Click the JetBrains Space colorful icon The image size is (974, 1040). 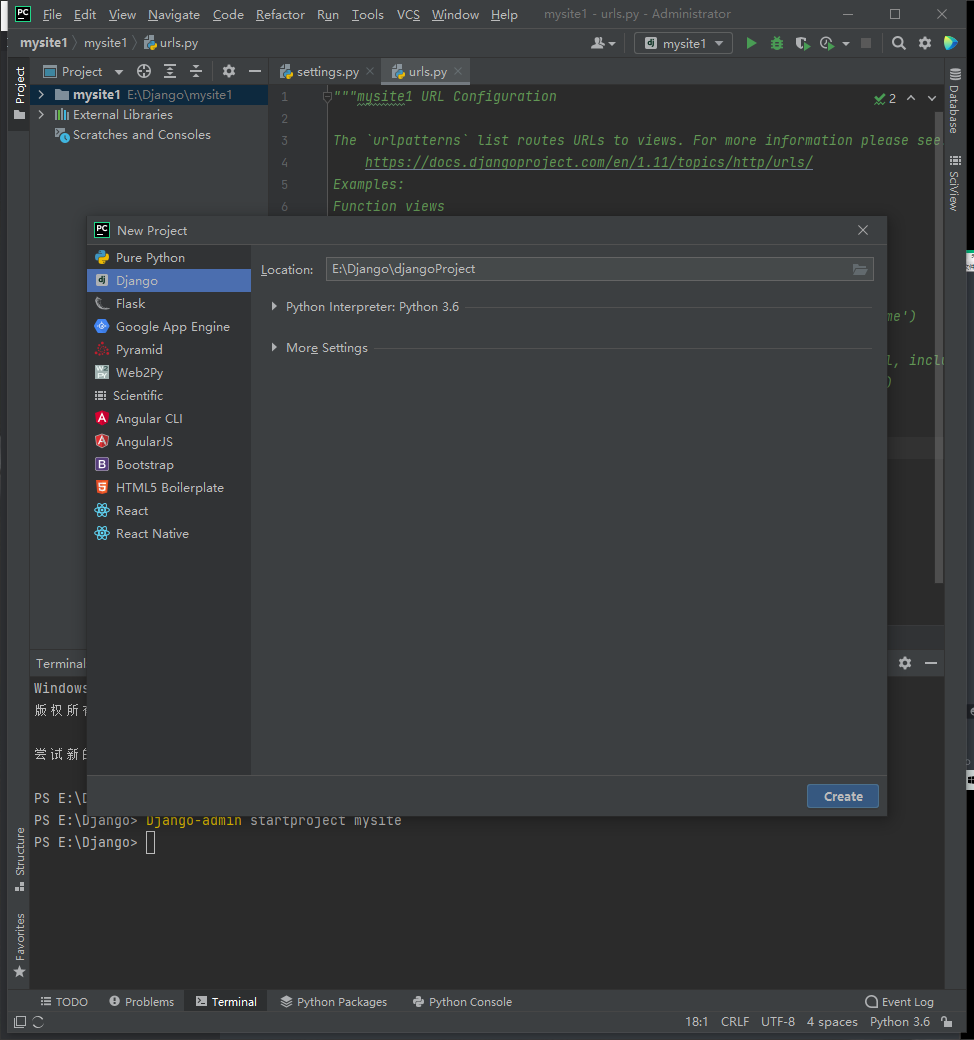click(951, 43)
